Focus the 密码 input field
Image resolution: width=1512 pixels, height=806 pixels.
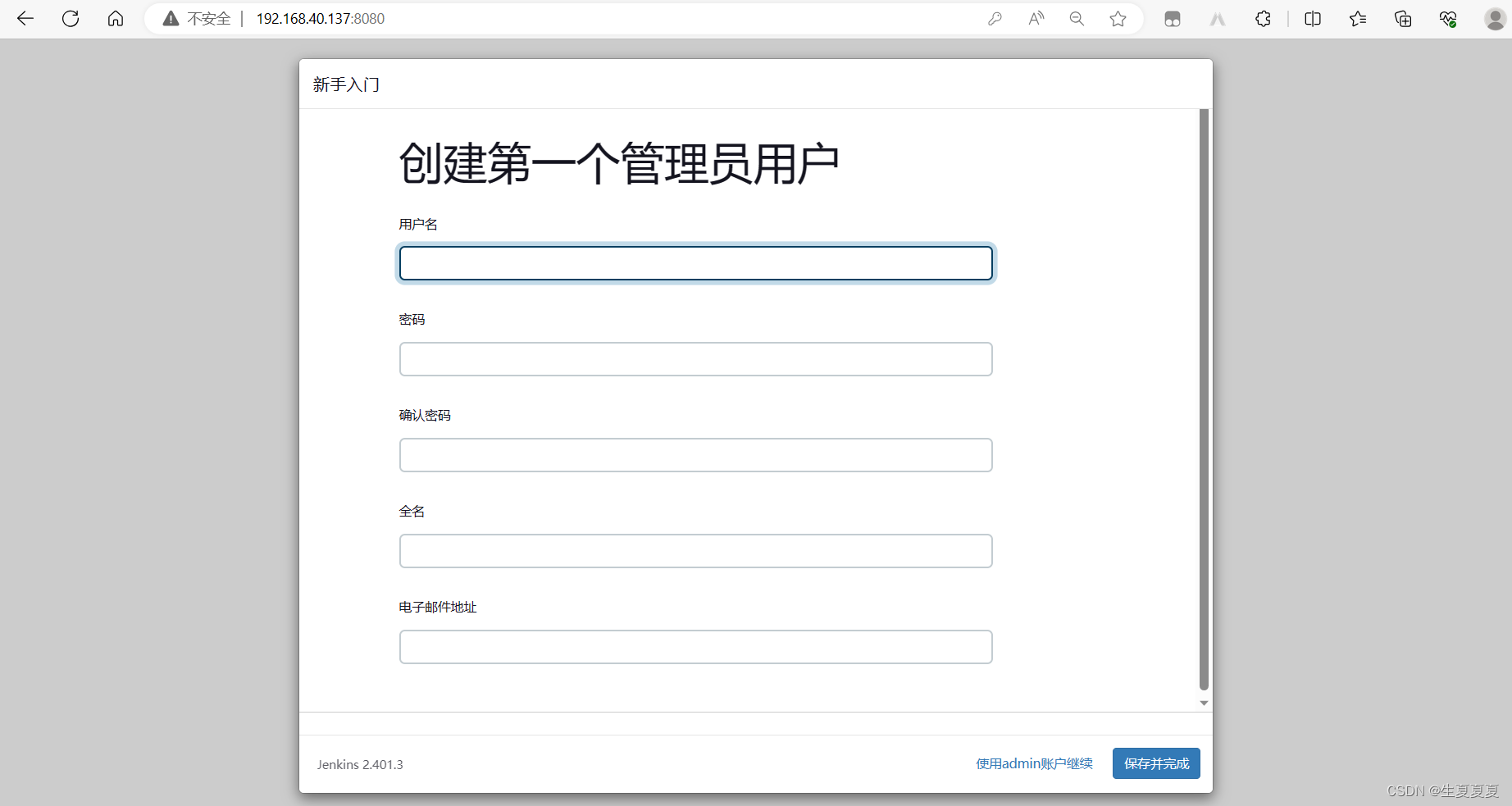pos(696,359)
